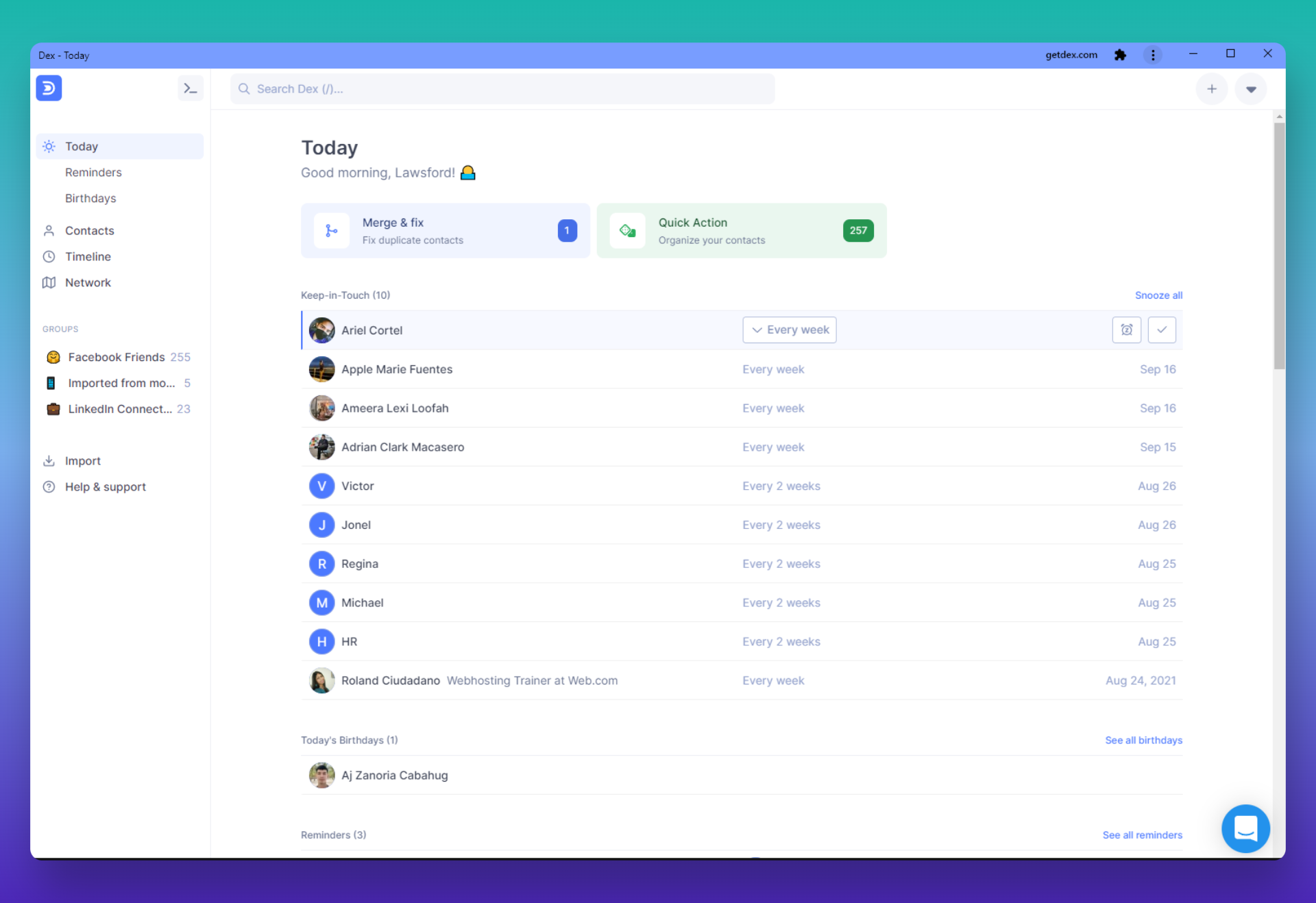The image size is (1316, 903).
Task: Click the Merge & fix branch icon
Action: [332, 231]
